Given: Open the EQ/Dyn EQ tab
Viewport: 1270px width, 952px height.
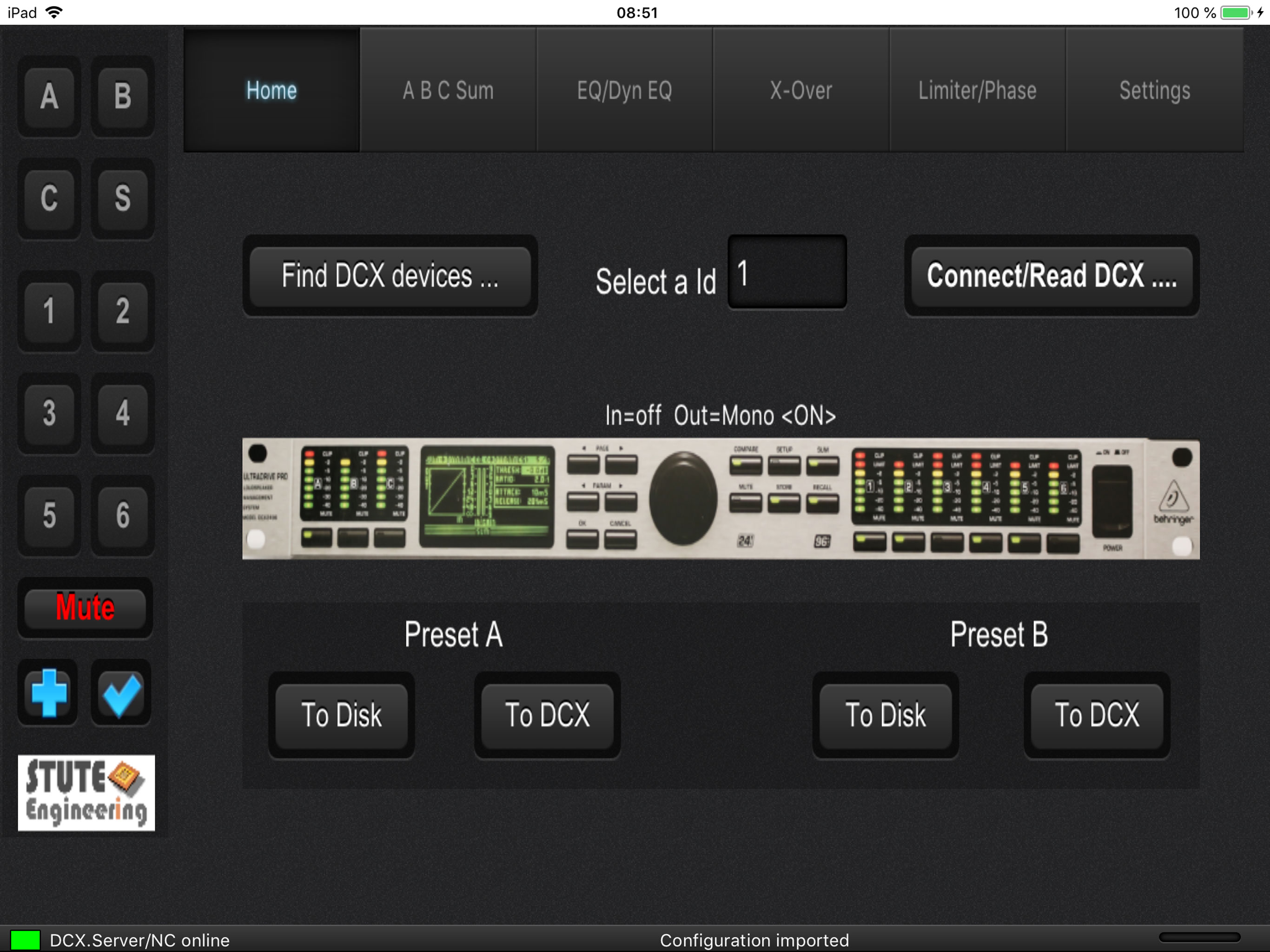Looking at the screenshot, I should 624,90.
